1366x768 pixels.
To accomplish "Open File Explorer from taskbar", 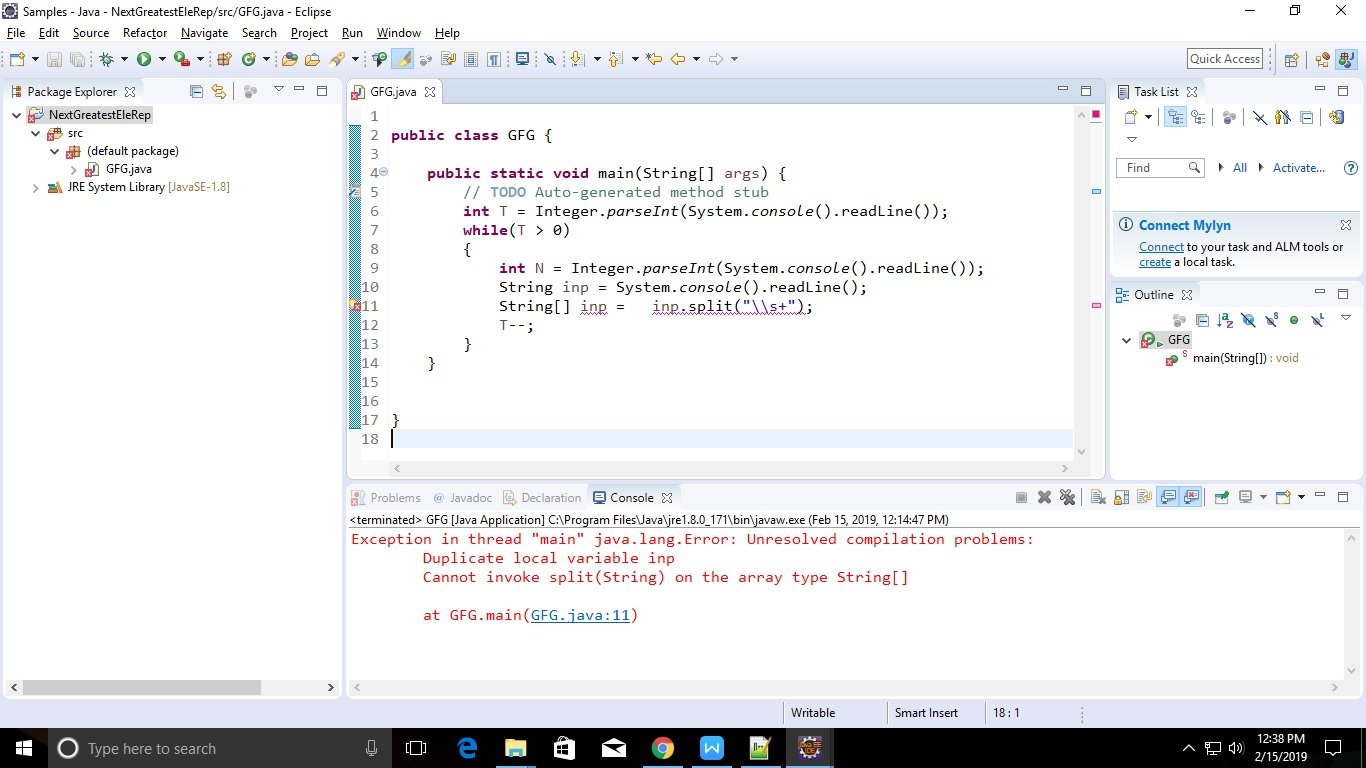I will pyautogui.click(x=515, y=748).
